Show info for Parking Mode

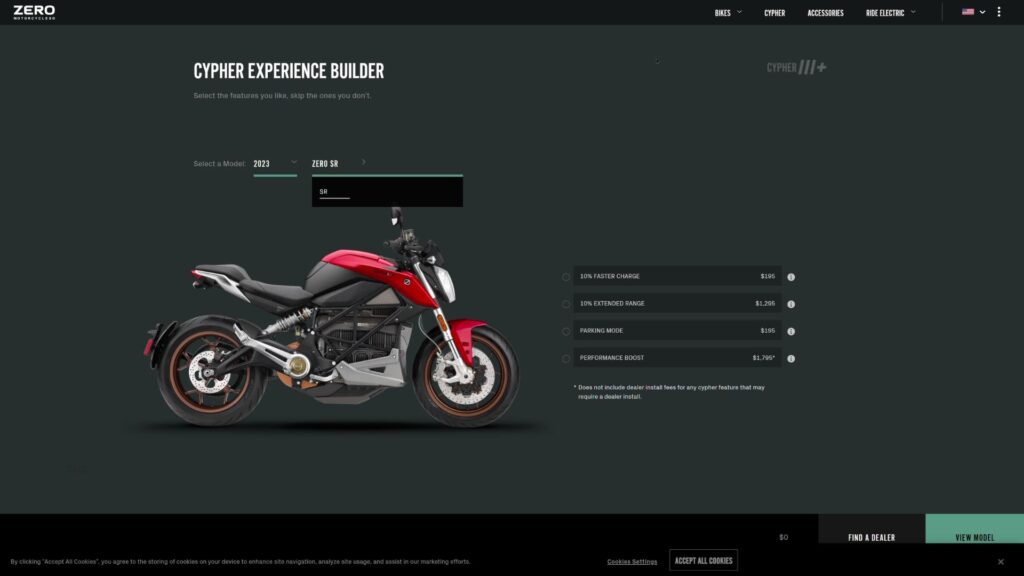791,331
